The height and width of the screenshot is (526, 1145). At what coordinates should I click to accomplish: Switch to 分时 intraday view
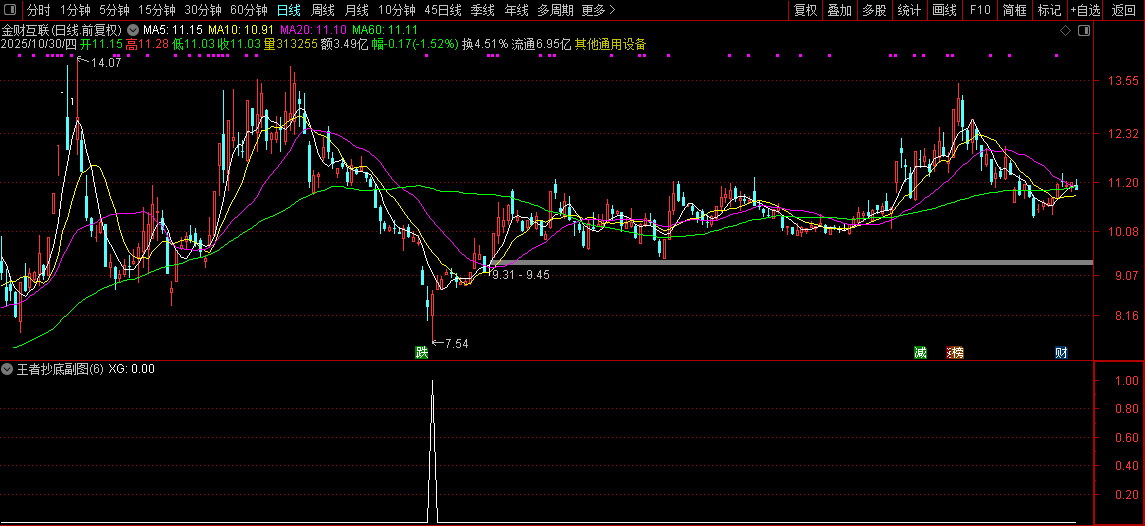click(x=39, y=10)
